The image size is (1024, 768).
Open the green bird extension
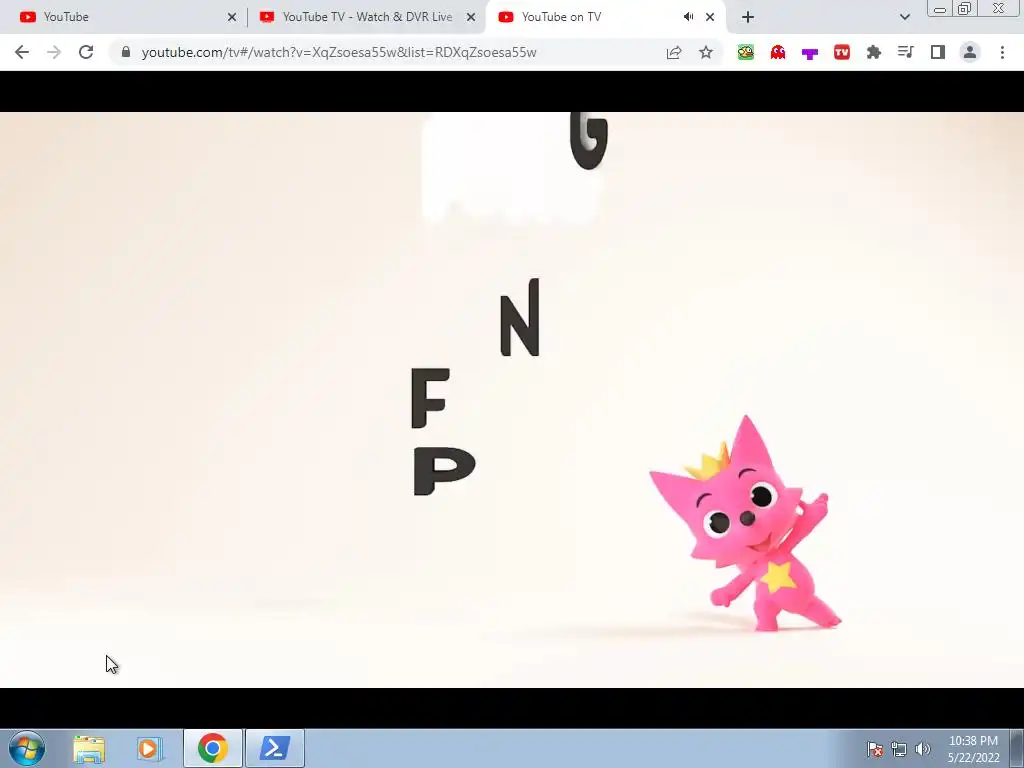point(746,52)
